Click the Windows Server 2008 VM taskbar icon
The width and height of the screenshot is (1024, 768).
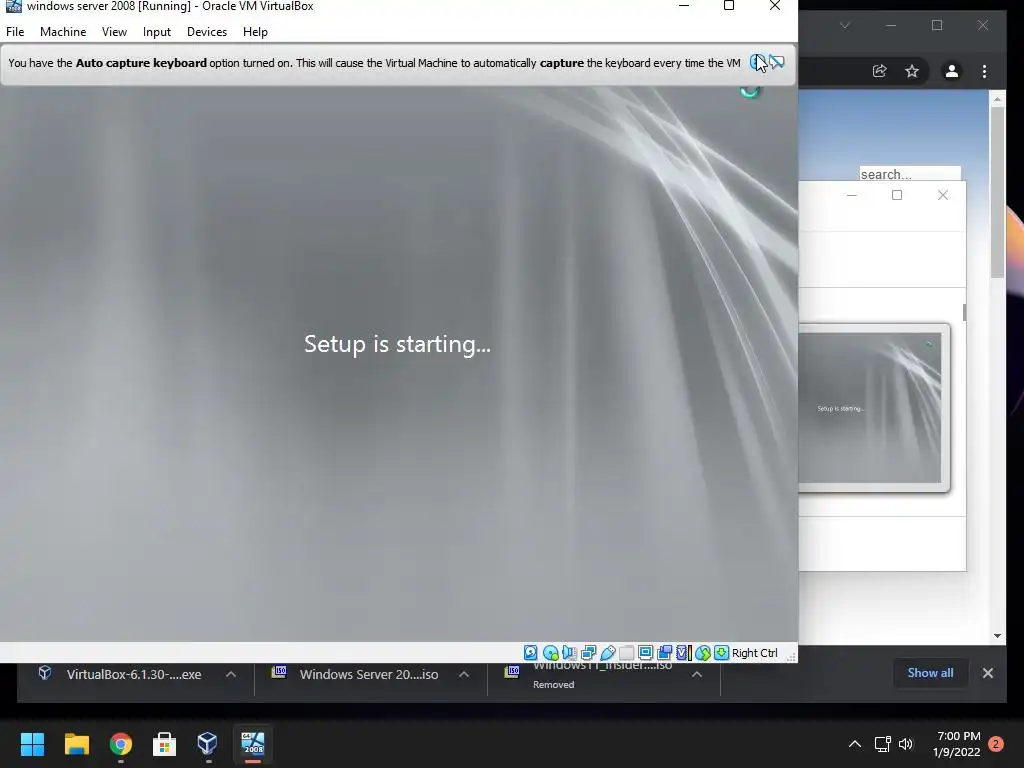tap(253, 744)
